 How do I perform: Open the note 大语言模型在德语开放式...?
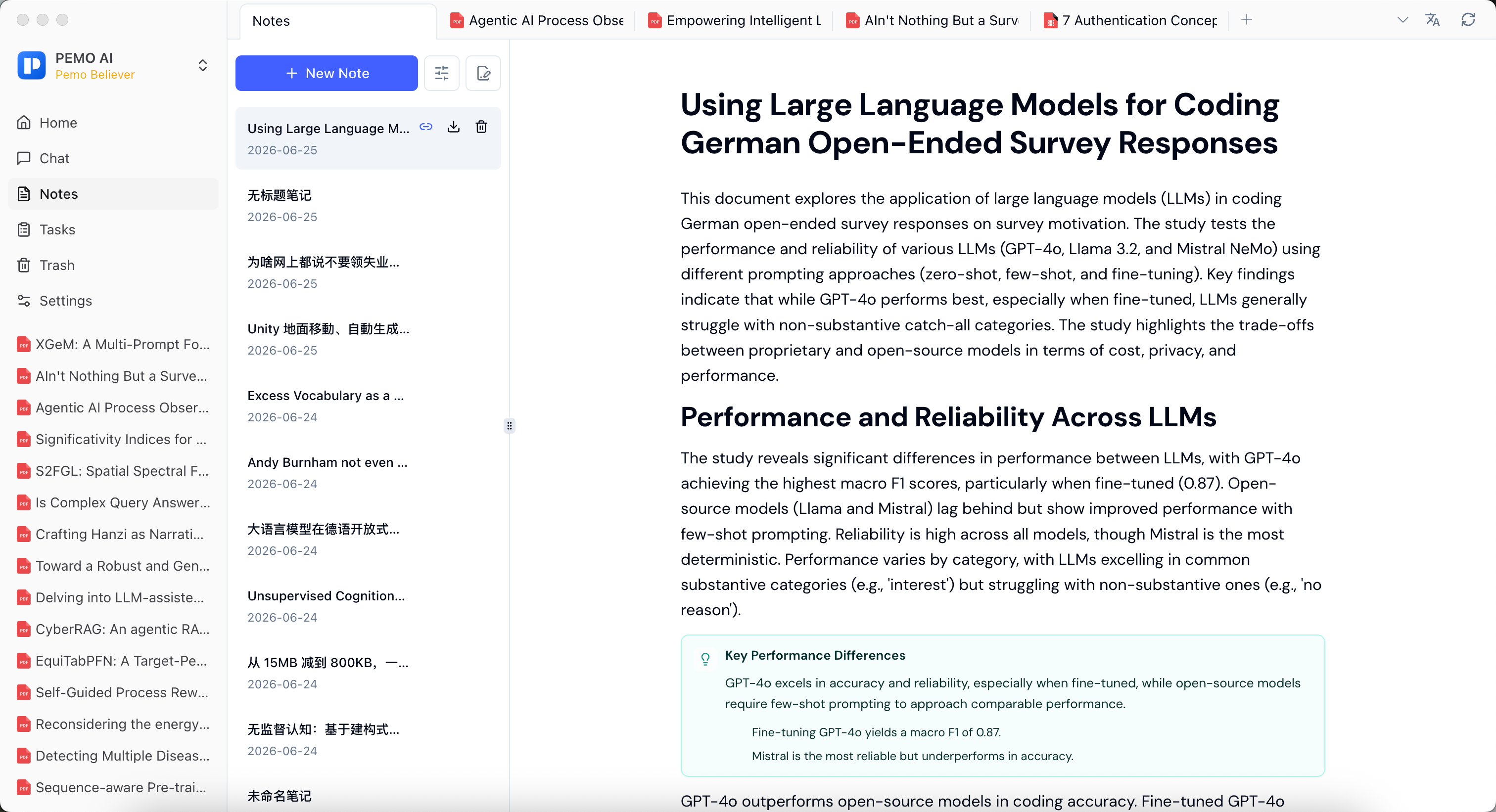click(368, 539)
